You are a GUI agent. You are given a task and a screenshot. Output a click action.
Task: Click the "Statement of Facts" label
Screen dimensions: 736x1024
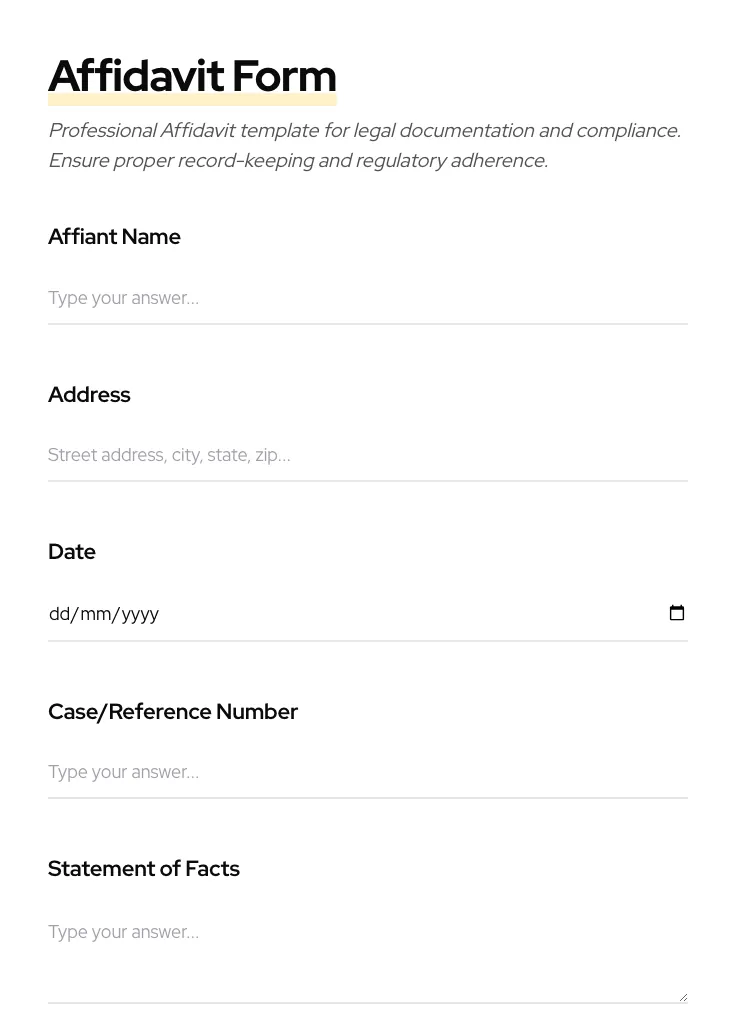pyautogui.click(x=144, y=869)
